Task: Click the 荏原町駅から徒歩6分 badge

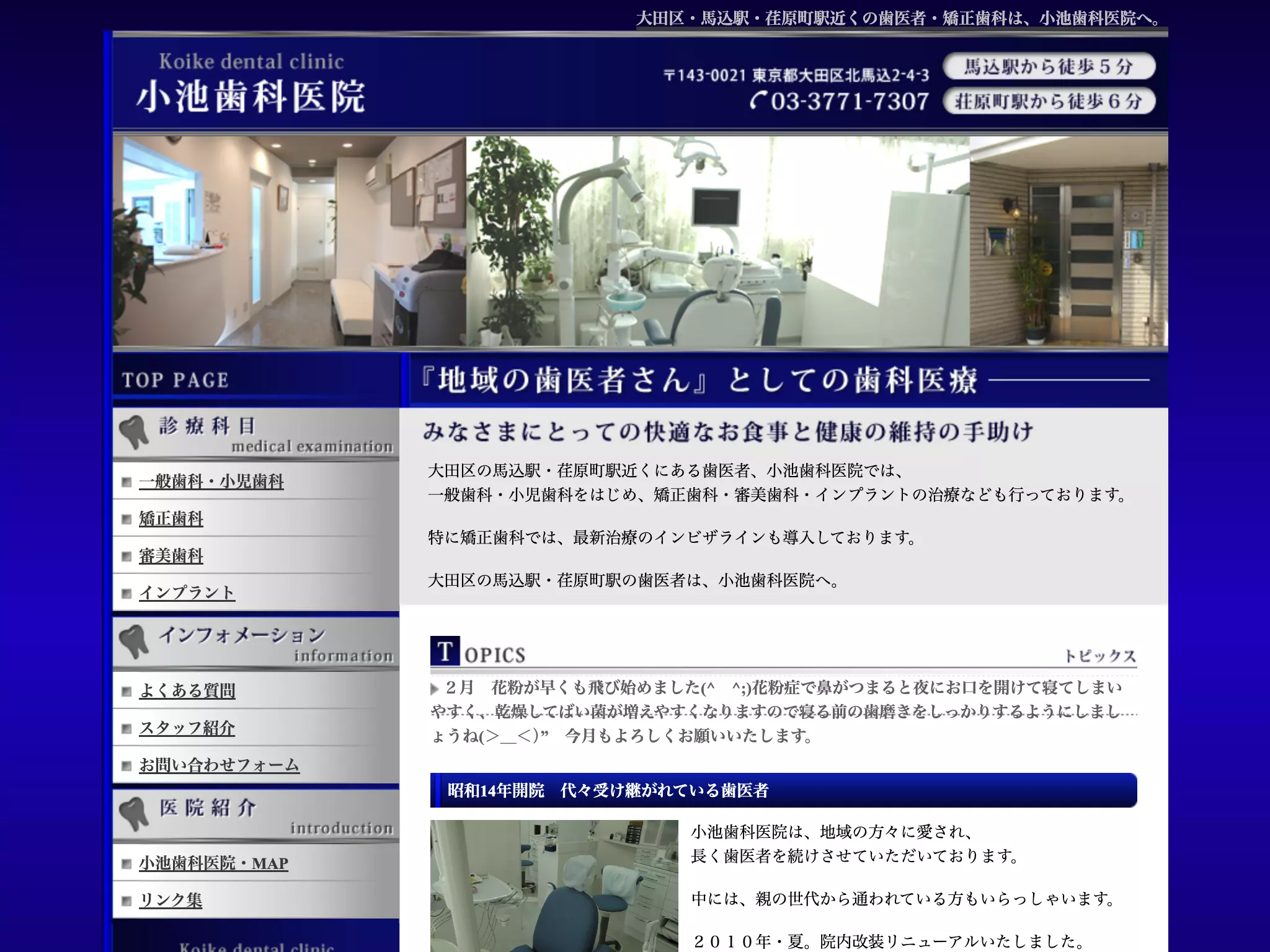Action: tap(1049, 101)
